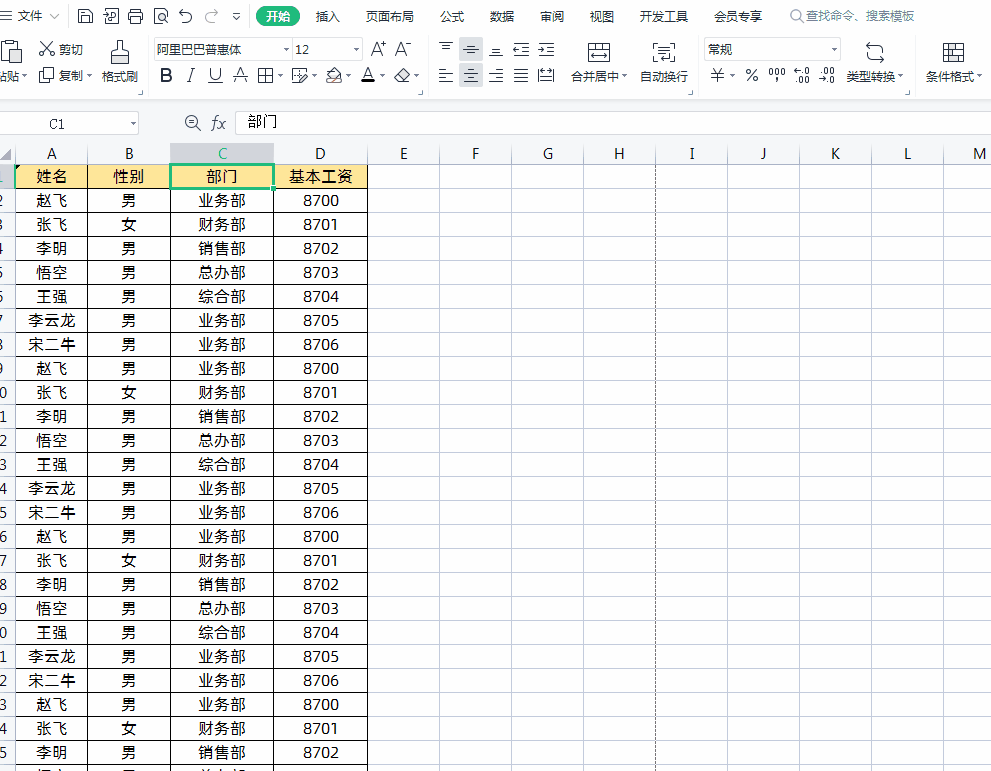This screenshot has width=991, height=771.
Task: Click the Save icon in quick access toolbar
Action: (85, 16)
